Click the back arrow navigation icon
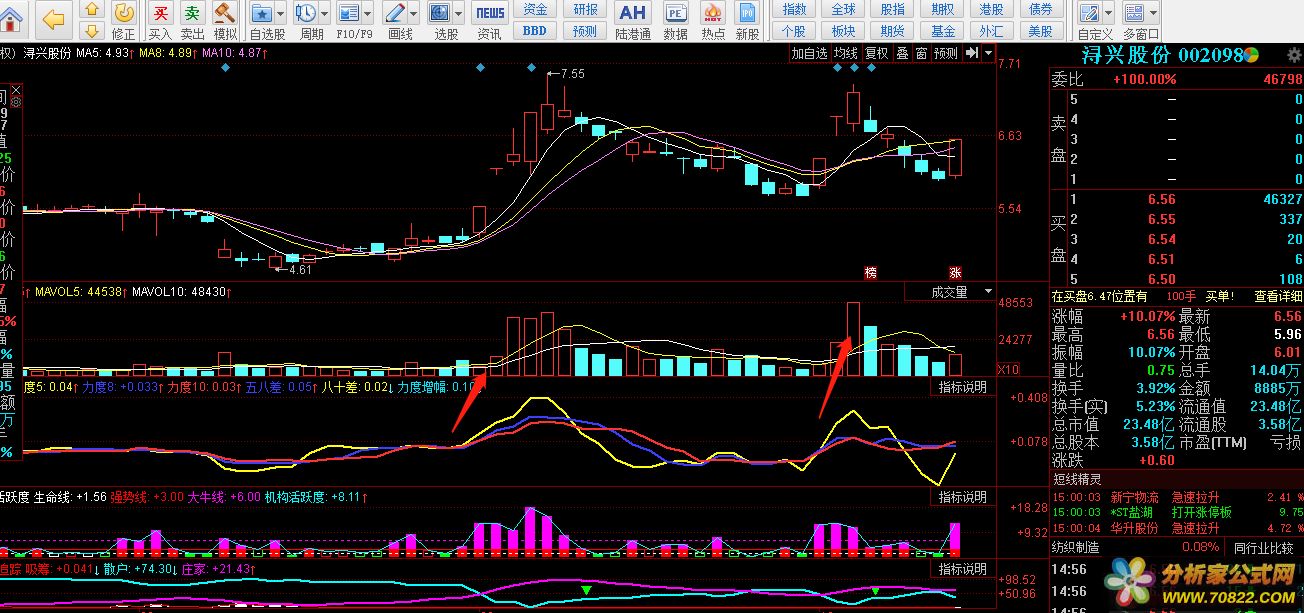This screenshot has width=1304, height=613. click(x=53, y=19)
